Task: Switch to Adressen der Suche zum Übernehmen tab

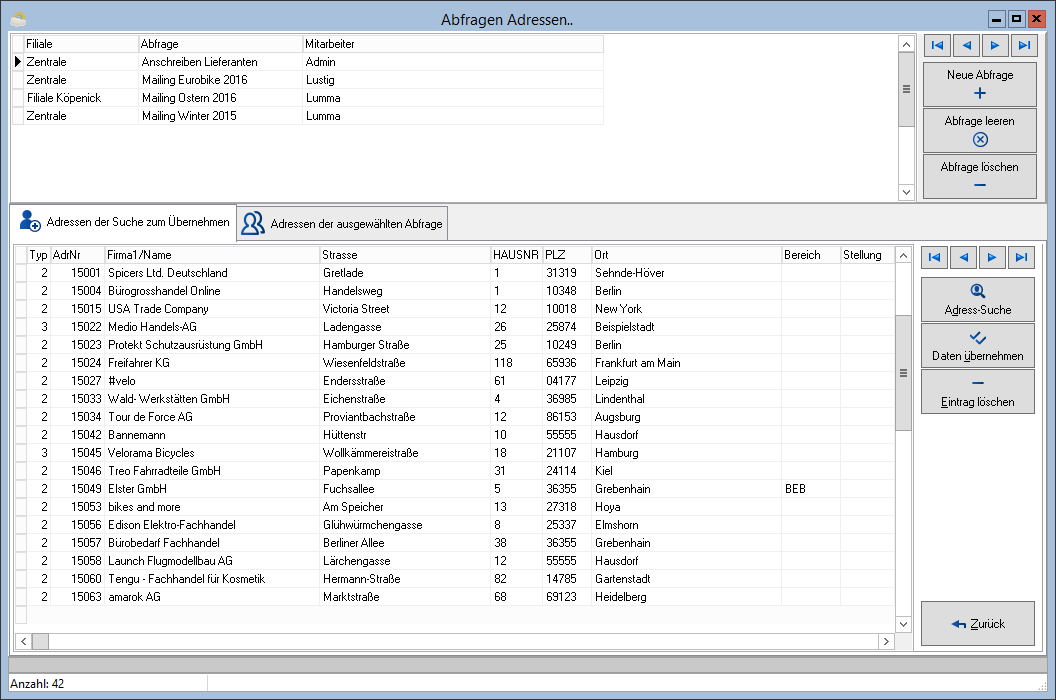Action: click(124, 222)
